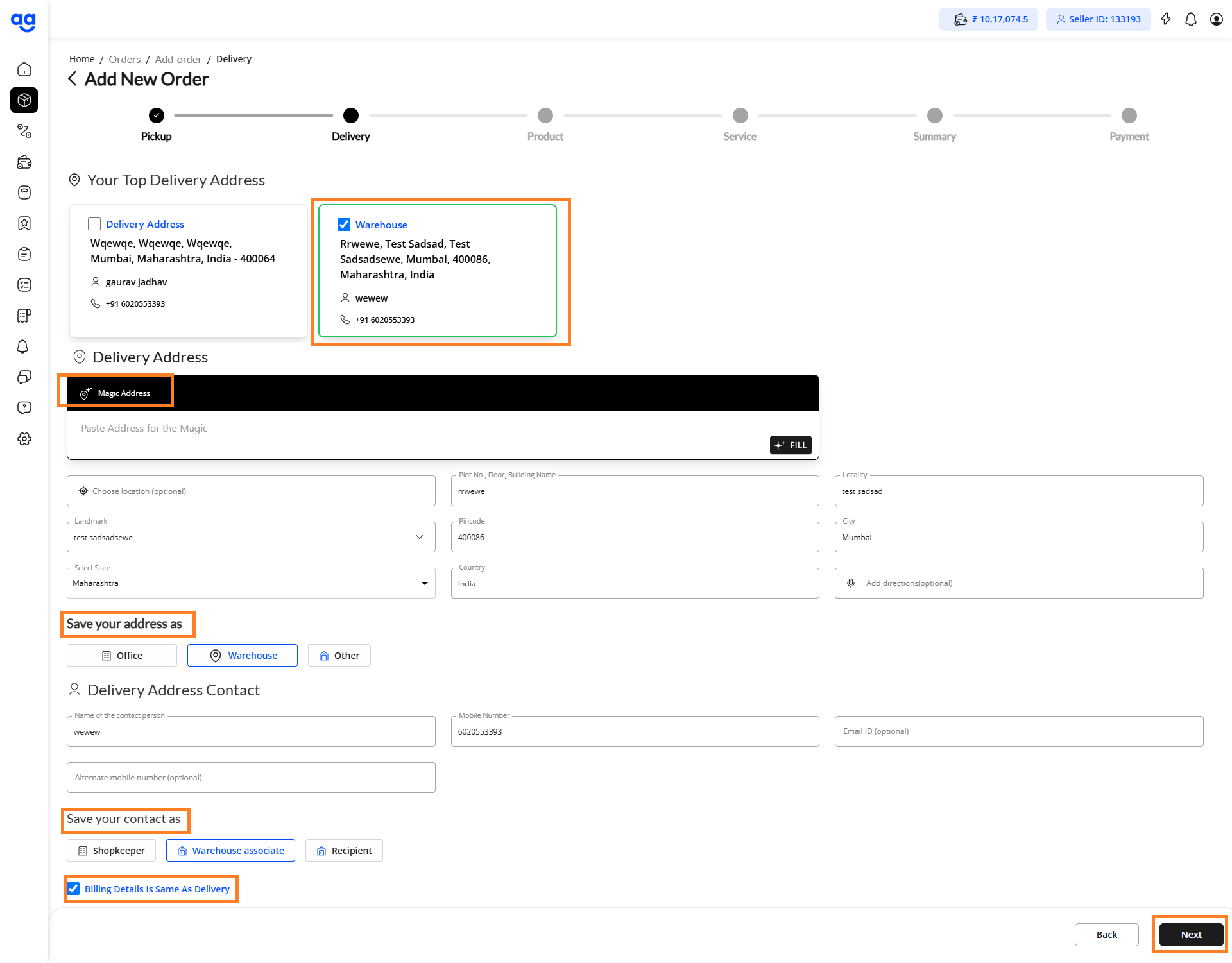
Task: Open the checklist icon in sidebar
Action: pyautogui.click(x=24, y=285)
